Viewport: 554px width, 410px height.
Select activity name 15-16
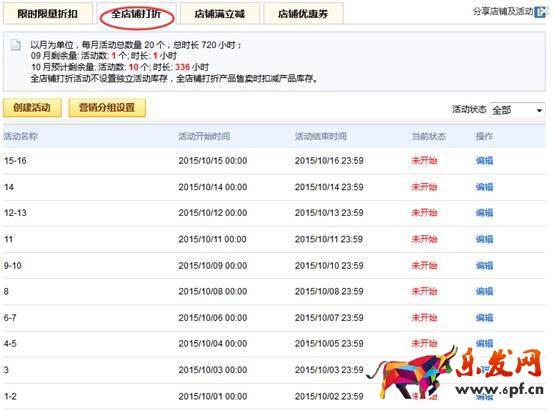15,161
